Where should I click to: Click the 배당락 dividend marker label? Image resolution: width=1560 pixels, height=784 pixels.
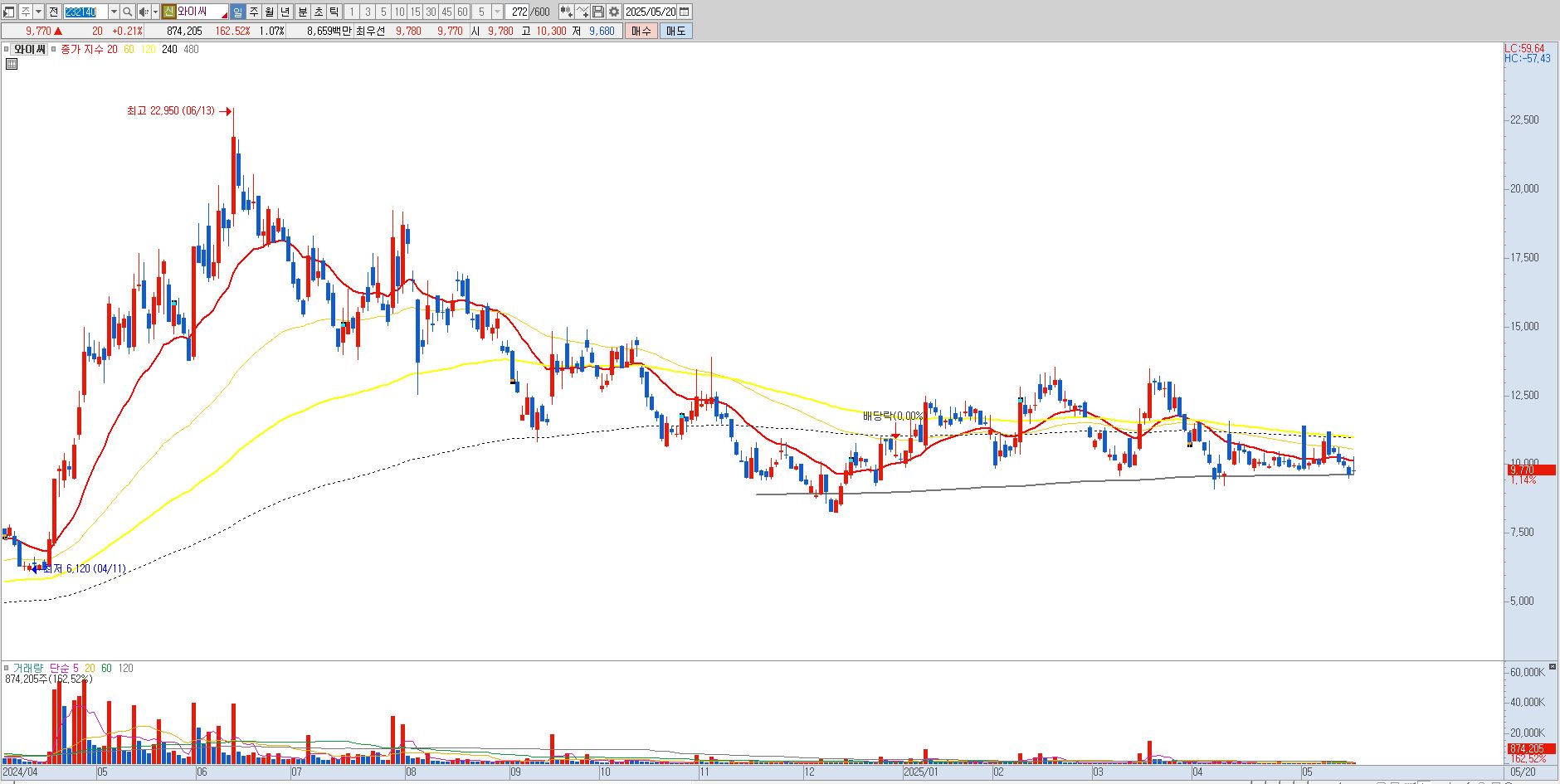(x=893, y=416)
